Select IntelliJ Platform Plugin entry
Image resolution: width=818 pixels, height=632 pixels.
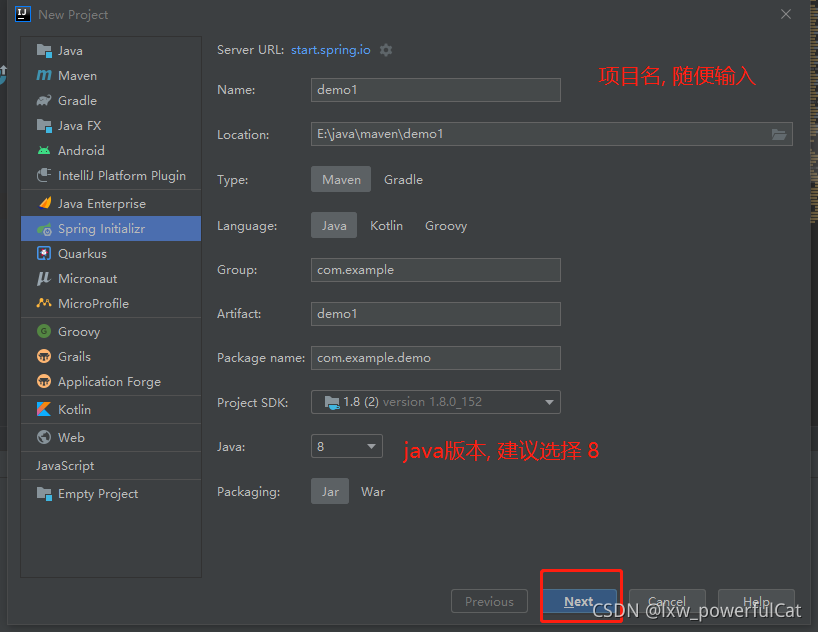(x=111, y=176)
